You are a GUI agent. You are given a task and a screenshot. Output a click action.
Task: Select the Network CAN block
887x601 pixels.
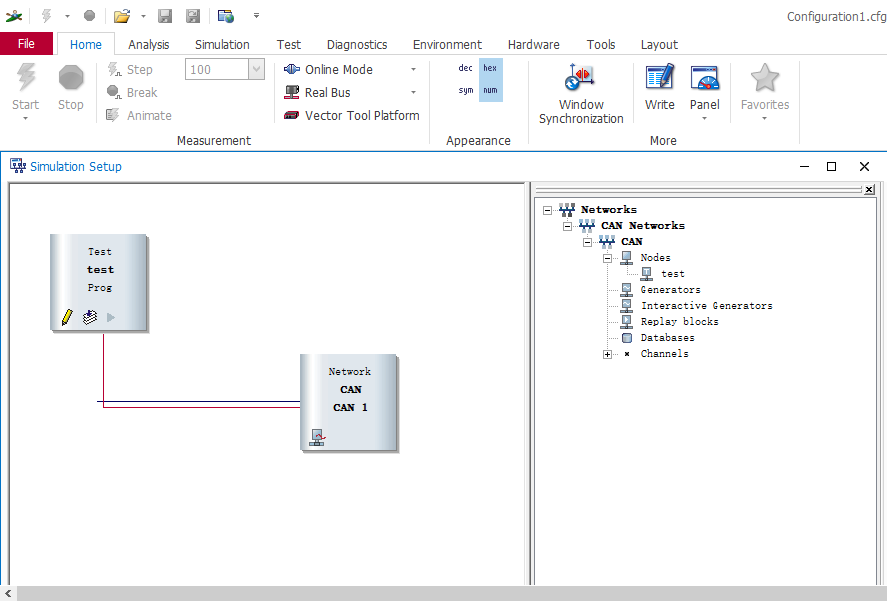[x=349, y=402]
